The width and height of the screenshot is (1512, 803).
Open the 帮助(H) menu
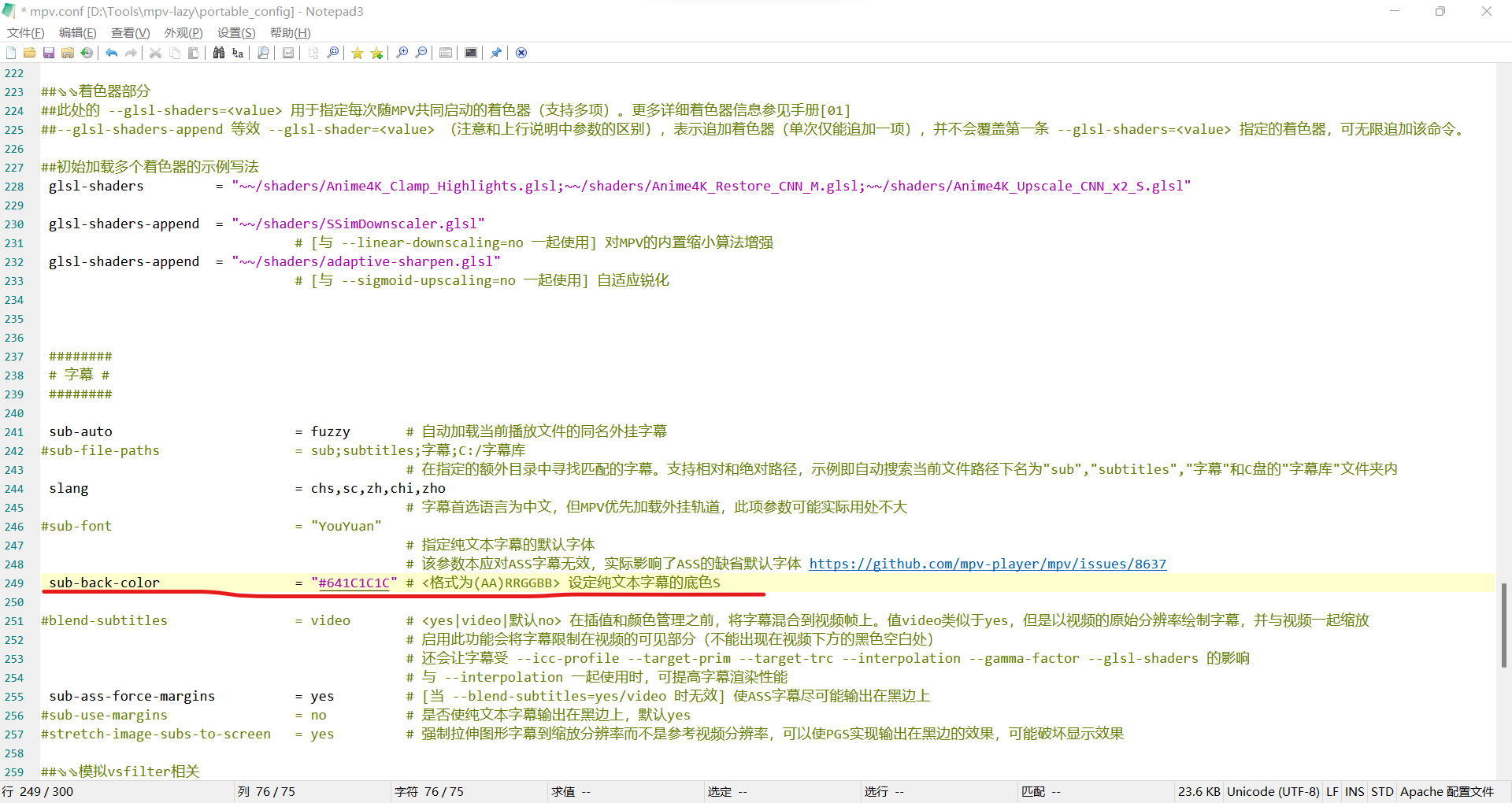coord(290,32)
